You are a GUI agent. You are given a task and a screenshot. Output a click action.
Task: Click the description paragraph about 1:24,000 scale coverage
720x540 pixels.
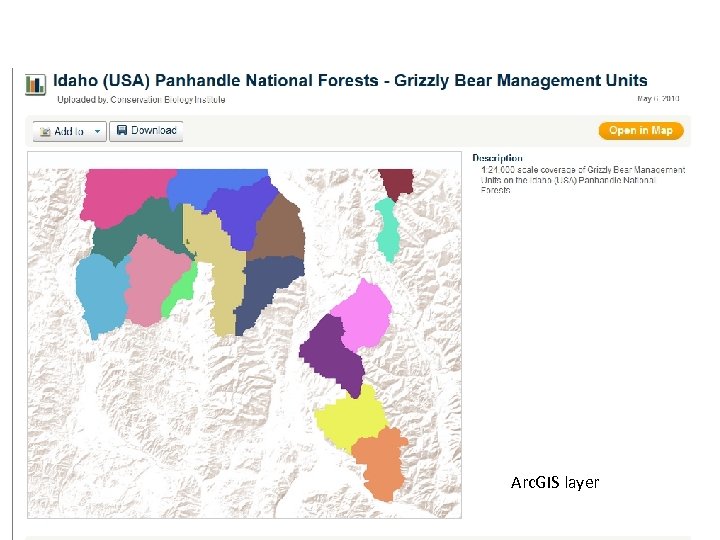(x=583, y=180)
